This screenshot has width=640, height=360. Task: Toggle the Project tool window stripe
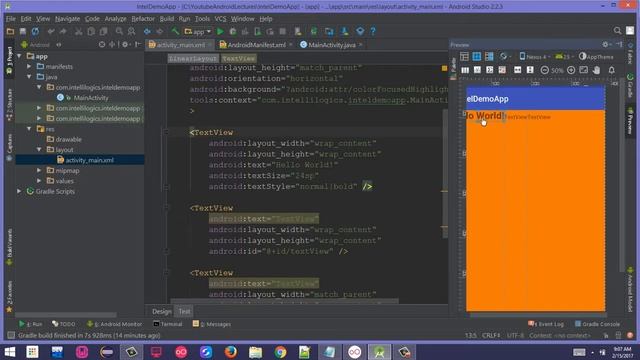[x=9, y=60]
